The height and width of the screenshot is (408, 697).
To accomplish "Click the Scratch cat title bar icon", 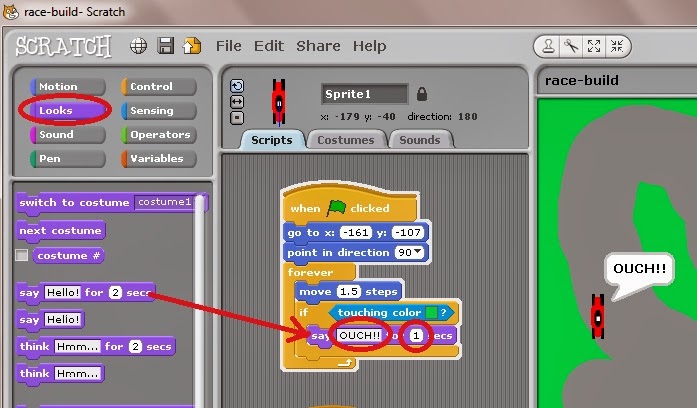I will pyautogui.click(x=11, y=12).
